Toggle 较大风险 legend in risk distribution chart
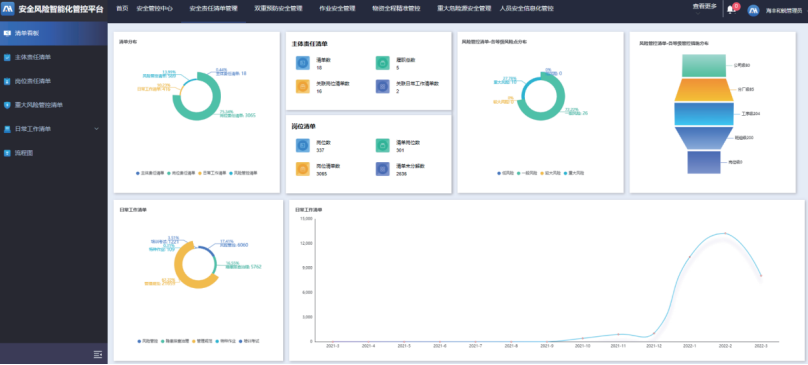808x365 pixels. point(549,173)
